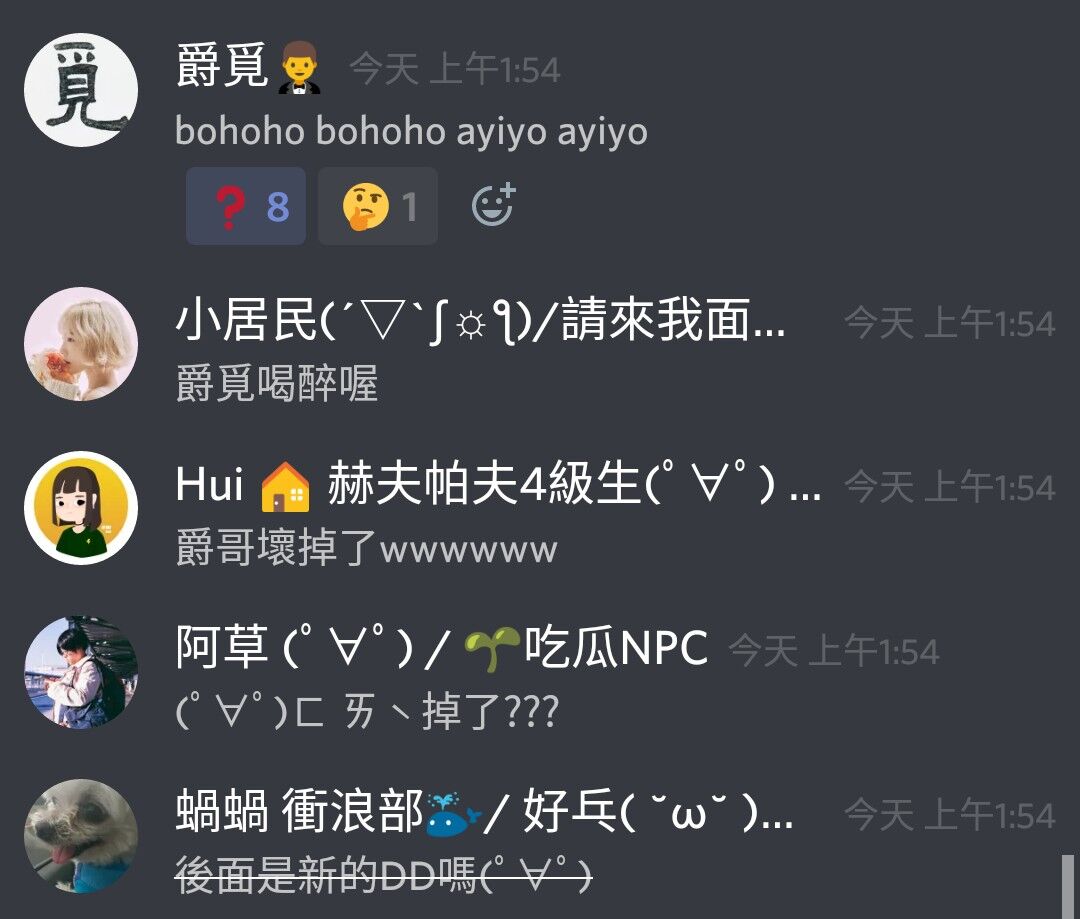
Task: Click the whale emoji in 蝸蝸's name
Action: [453, 814]
